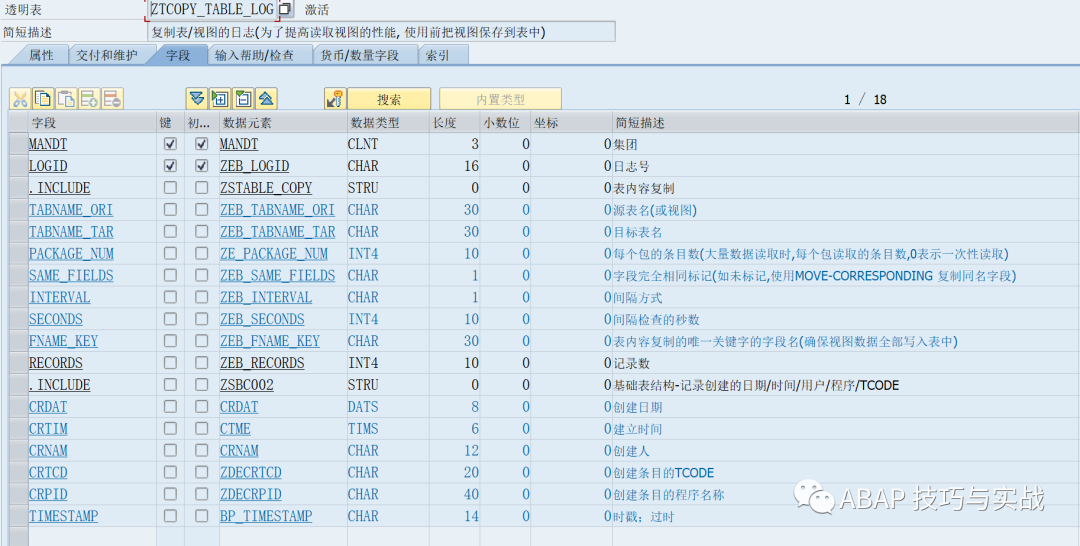The height and width of the screenshot is (546, 1080).
Task: Click the CRTIM field name
Action: (48, 428)
